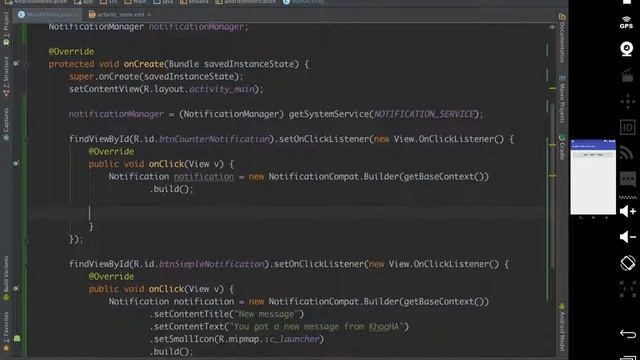Click the Android gutter icon near setSmallIcon

(x=17, y=338)
